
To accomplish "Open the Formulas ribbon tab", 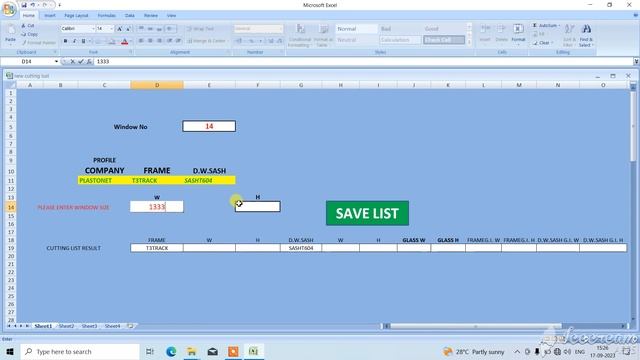I will point(107,16).
